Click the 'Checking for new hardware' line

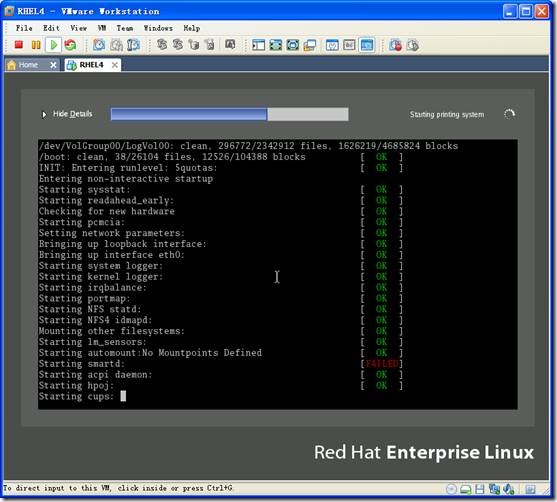coord(107,211)
